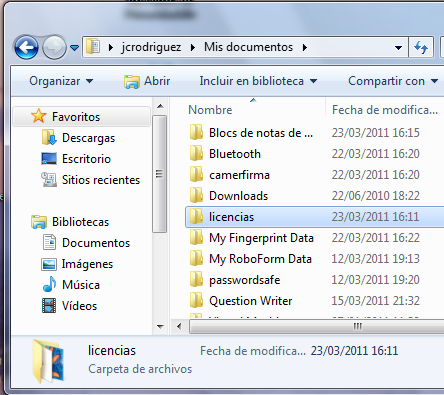
Task: Click the Bibliotecas library icon
Action: tap(39, 222)
